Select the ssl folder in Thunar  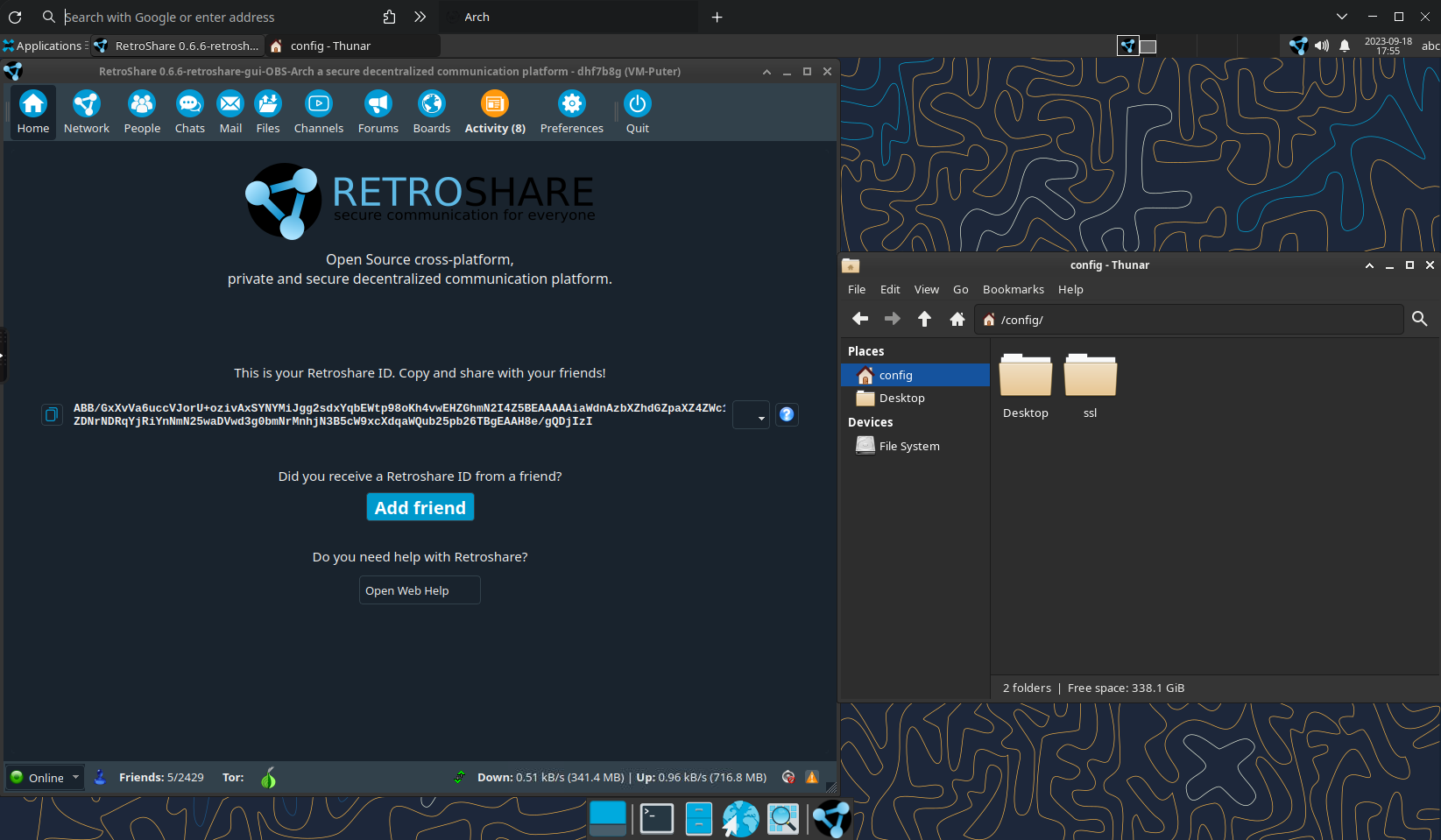tap(1090, 385)
